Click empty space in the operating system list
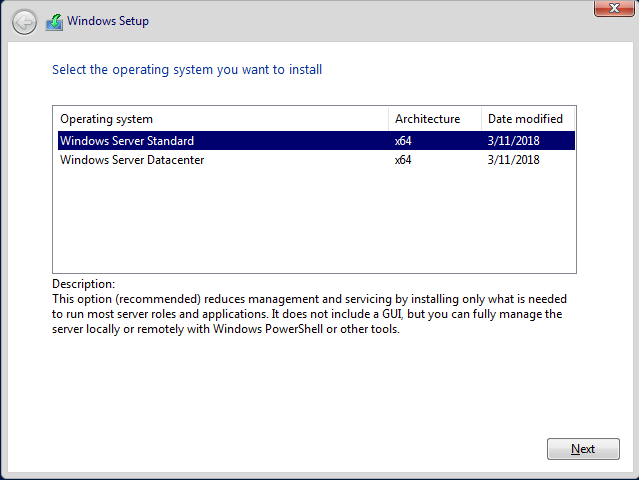Image resolution: width=639 pixels, height=480 pixels. [300, 220]
